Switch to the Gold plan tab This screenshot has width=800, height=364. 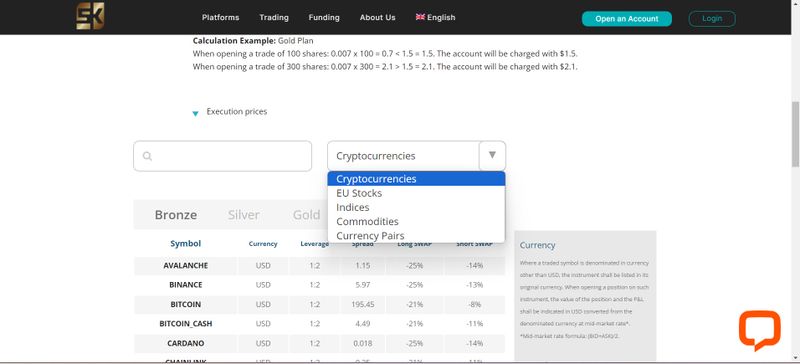tap(306, 215)
